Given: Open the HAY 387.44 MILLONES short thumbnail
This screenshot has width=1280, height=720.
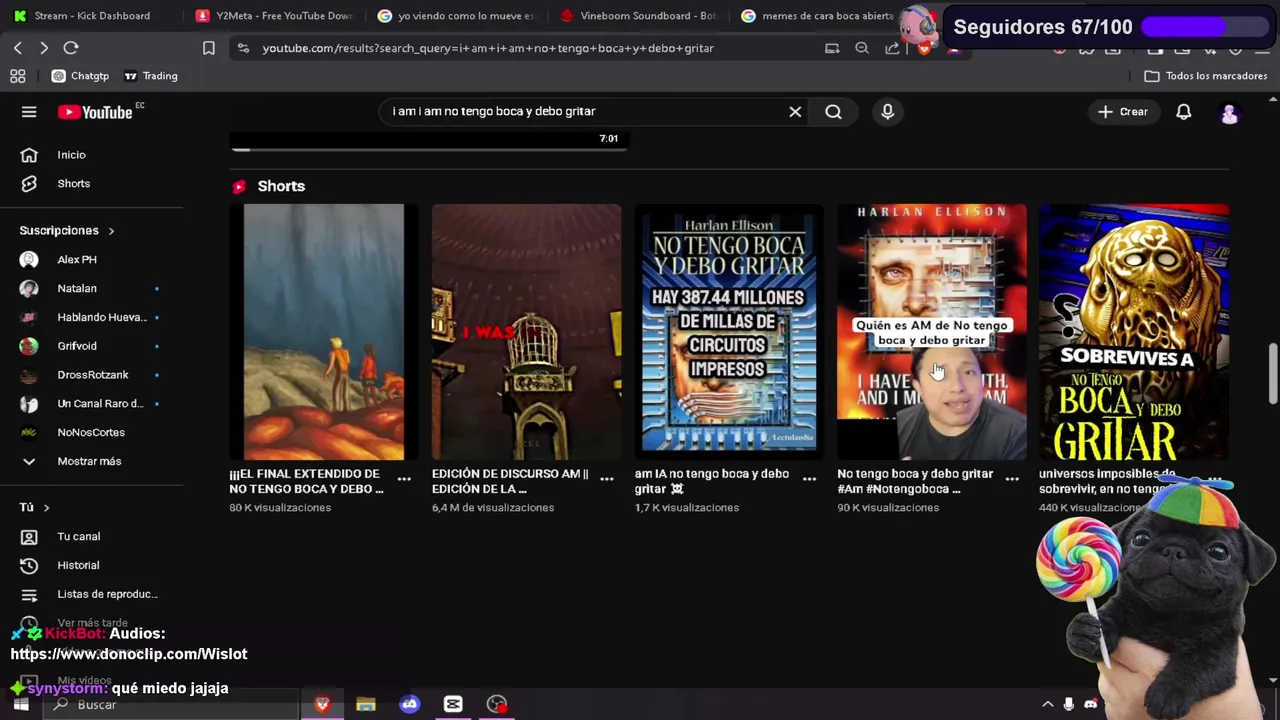Looking at the screenshot, I should pos(729,332).
